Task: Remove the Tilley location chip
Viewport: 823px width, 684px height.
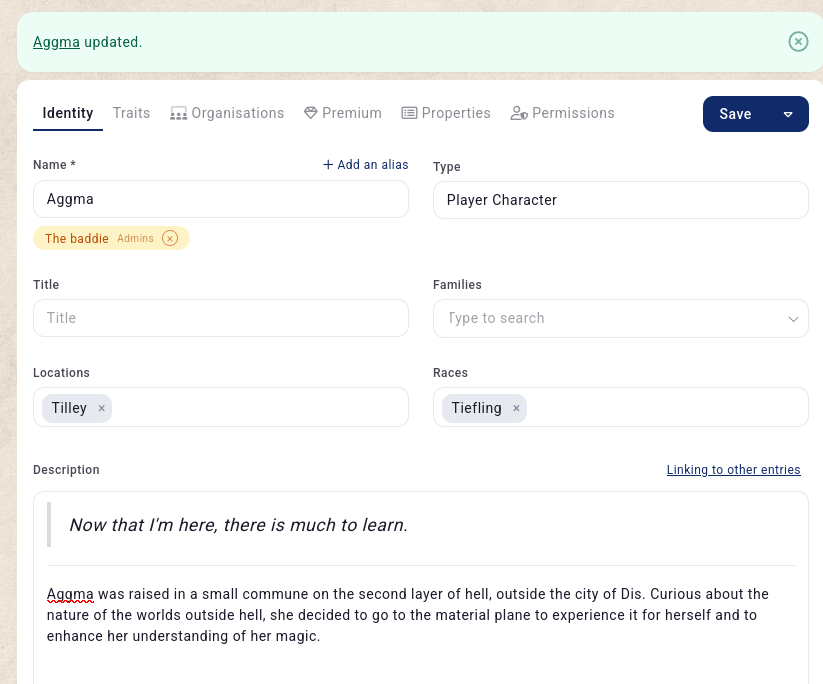Action: pyautogui.click(x=101, y=407)
